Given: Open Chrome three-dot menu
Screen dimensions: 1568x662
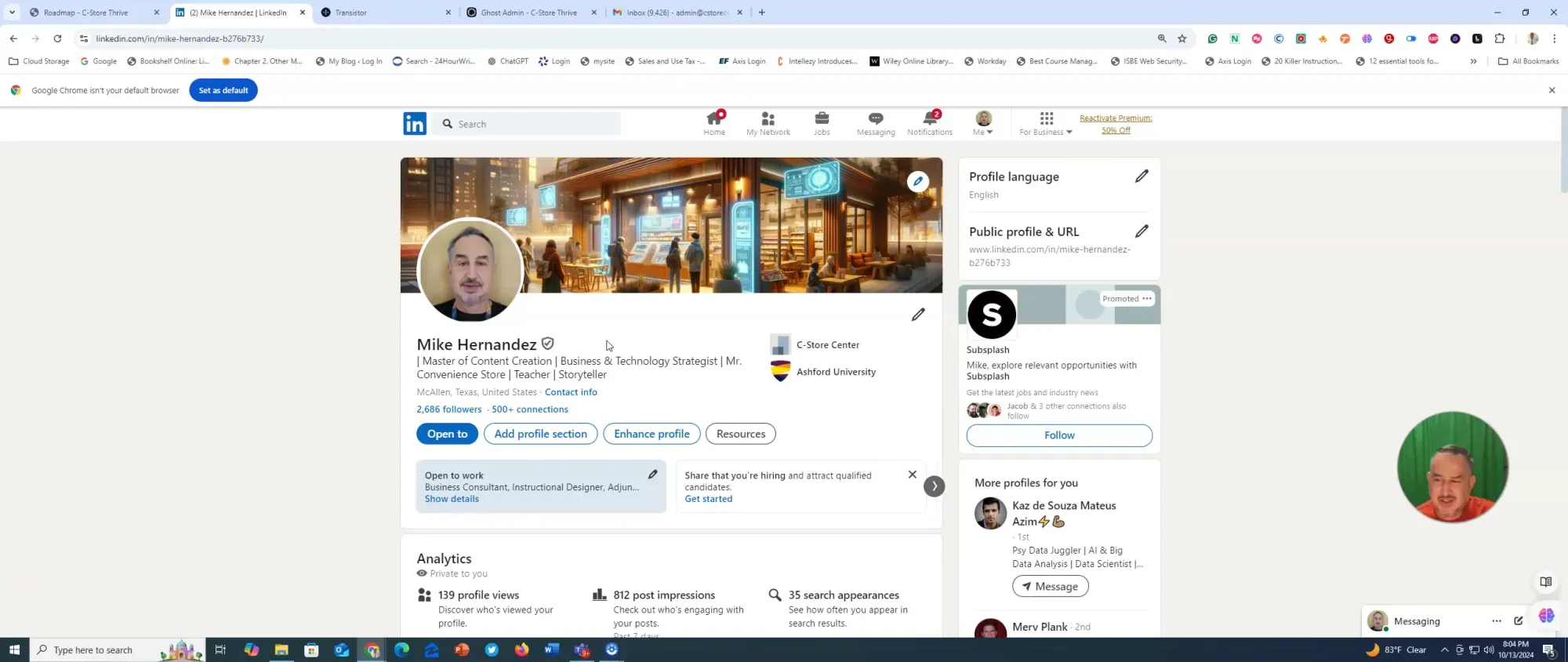Looking at the screenshot, I should [x=1554, y=38].
